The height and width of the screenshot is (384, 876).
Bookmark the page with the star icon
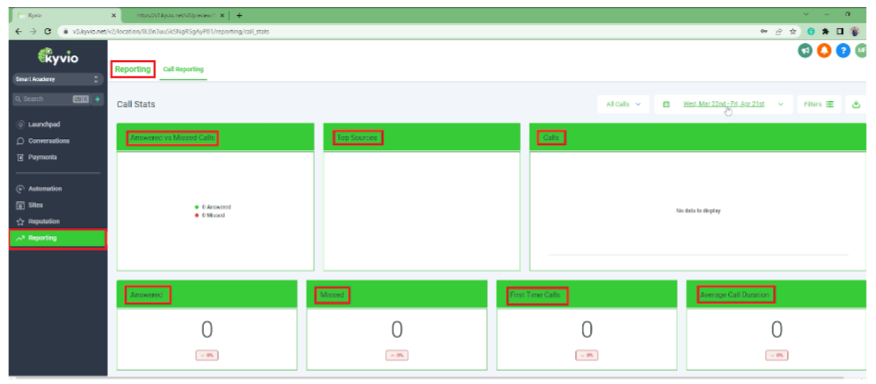pyautogui.click(x=792, y=32)
